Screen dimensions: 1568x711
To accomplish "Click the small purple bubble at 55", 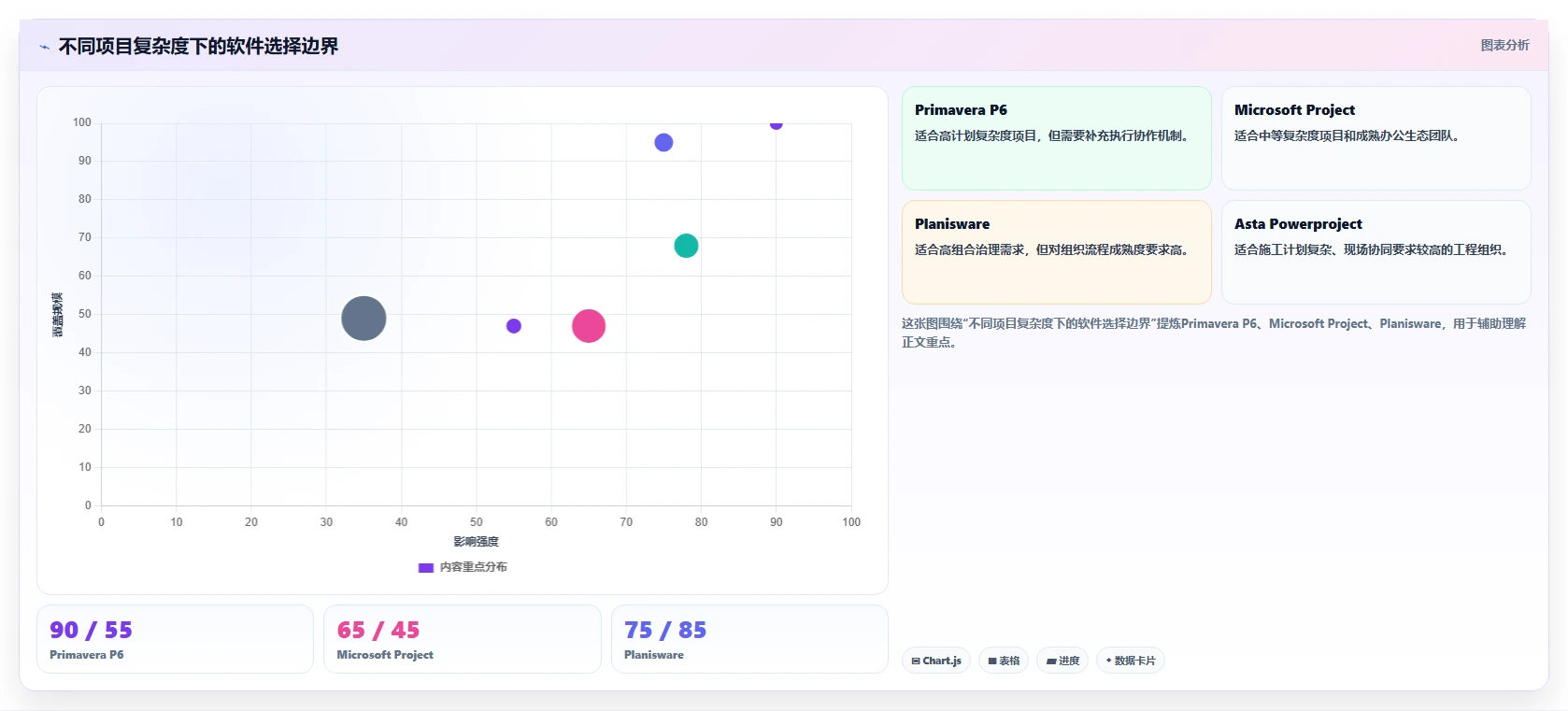I will click(514, 326).
